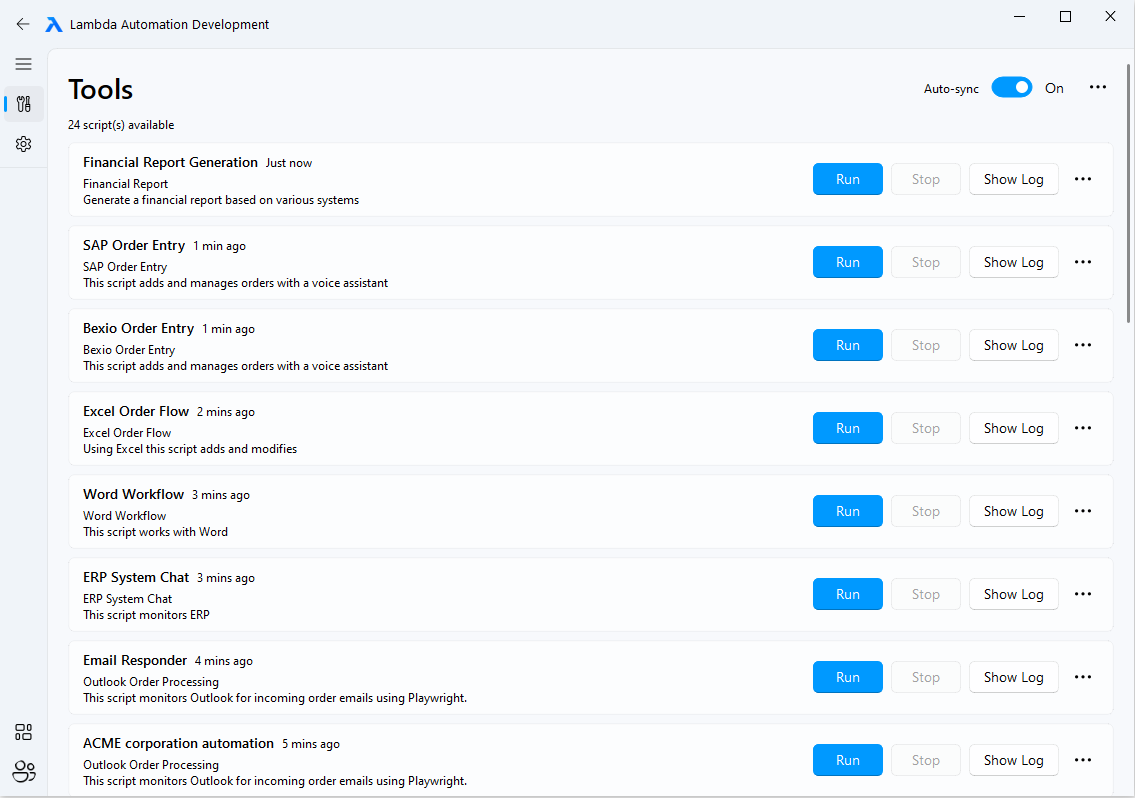The width and height of the screenshot is (1135, 798).
Task: Open Settings via the gear icon
Action: (23, 143)
